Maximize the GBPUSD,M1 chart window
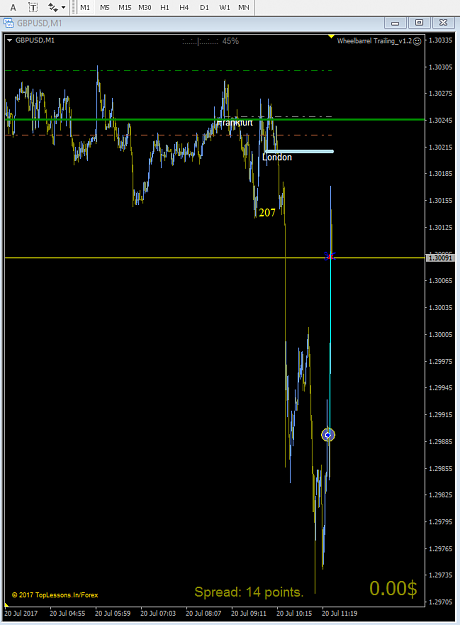 coord(419,23)
